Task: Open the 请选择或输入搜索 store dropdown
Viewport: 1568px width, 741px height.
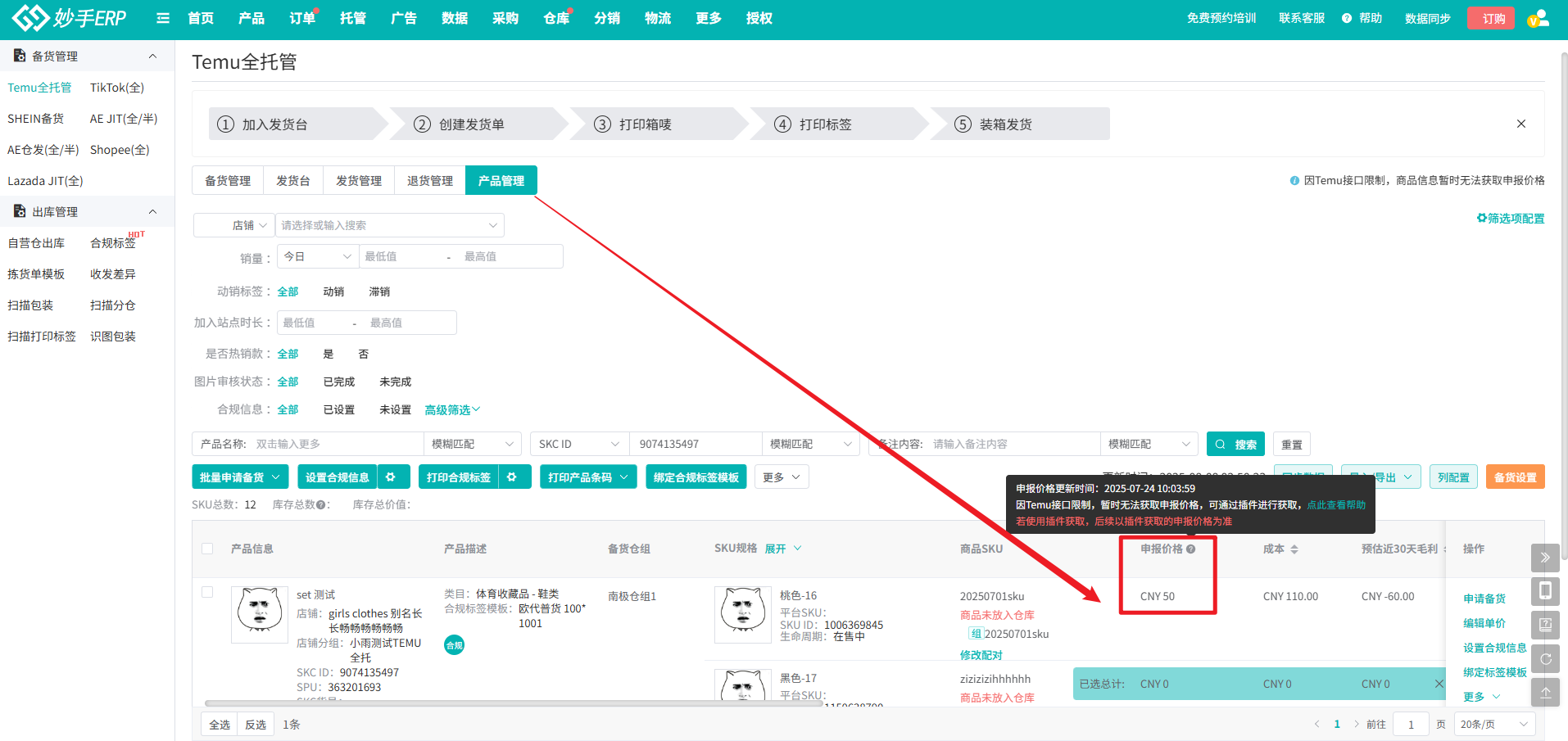Action: (x=390, y=225)
